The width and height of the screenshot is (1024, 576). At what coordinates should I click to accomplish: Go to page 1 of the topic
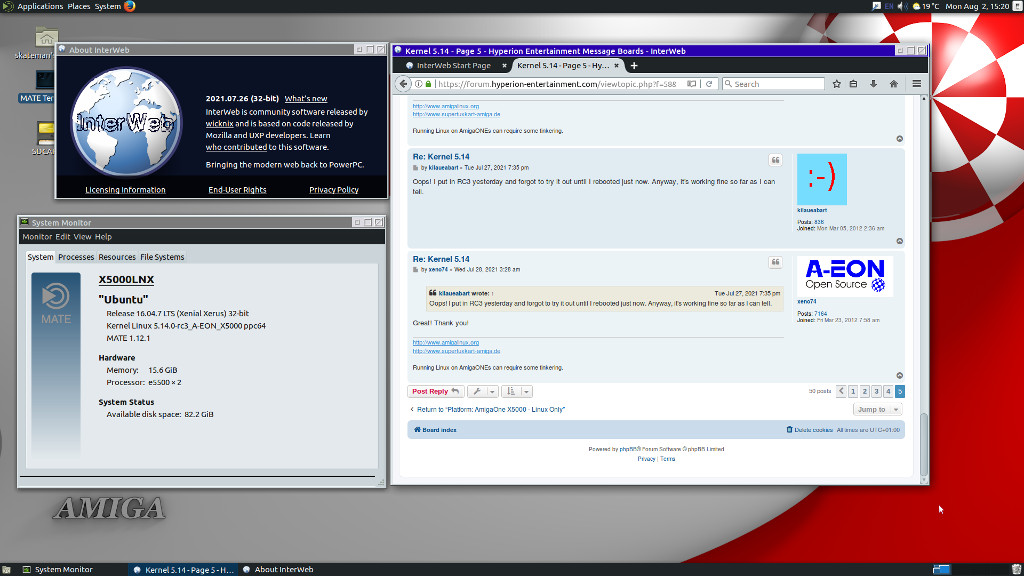pos(853,391)
